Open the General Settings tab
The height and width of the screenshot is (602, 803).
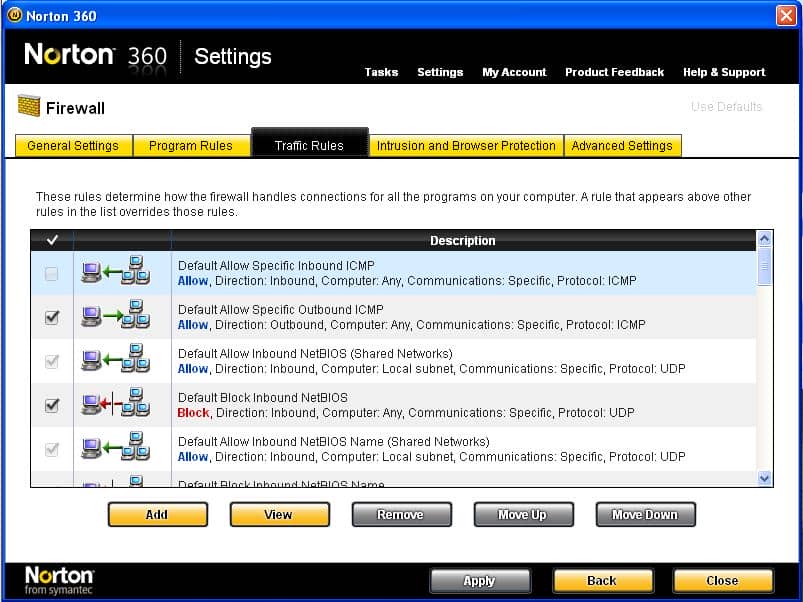(x=73, y=146)
